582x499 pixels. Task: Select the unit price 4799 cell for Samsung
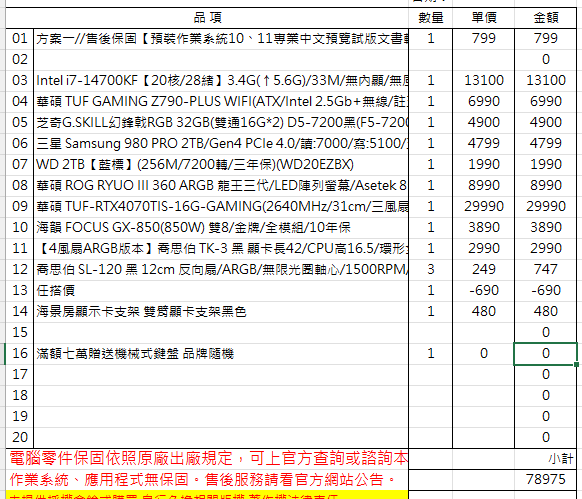(x=484, y=143)
